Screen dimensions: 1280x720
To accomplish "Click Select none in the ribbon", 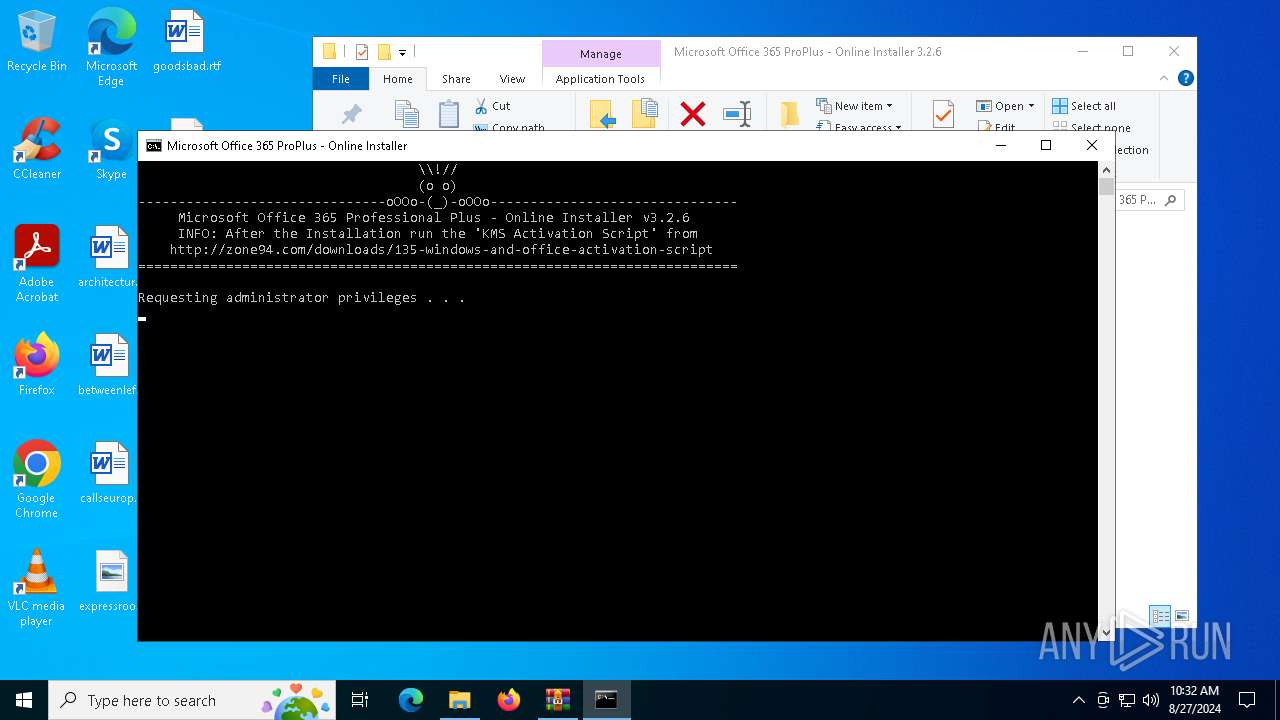I will (1091, 127).
